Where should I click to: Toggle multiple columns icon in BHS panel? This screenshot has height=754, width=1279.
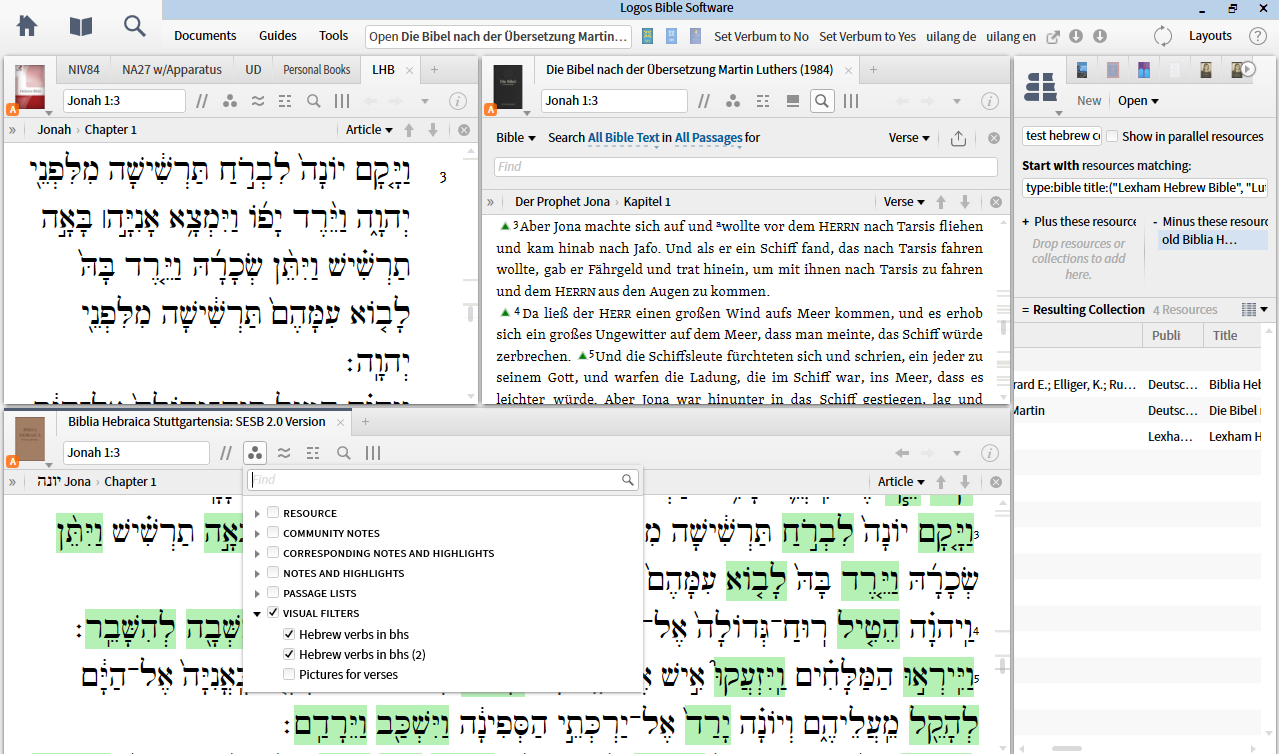(372, 453)
